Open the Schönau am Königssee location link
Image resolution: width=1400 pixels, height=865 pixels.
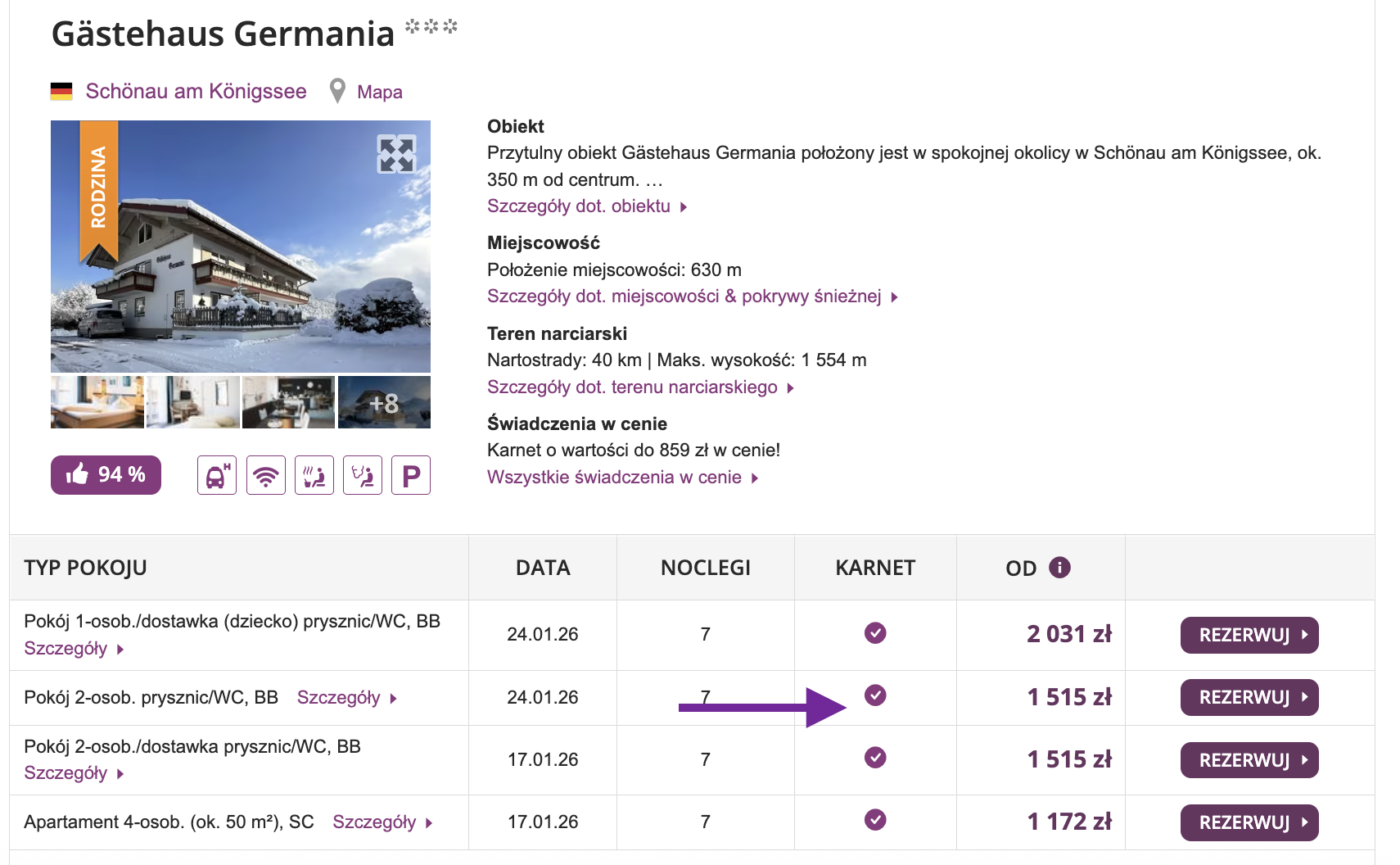196,91
